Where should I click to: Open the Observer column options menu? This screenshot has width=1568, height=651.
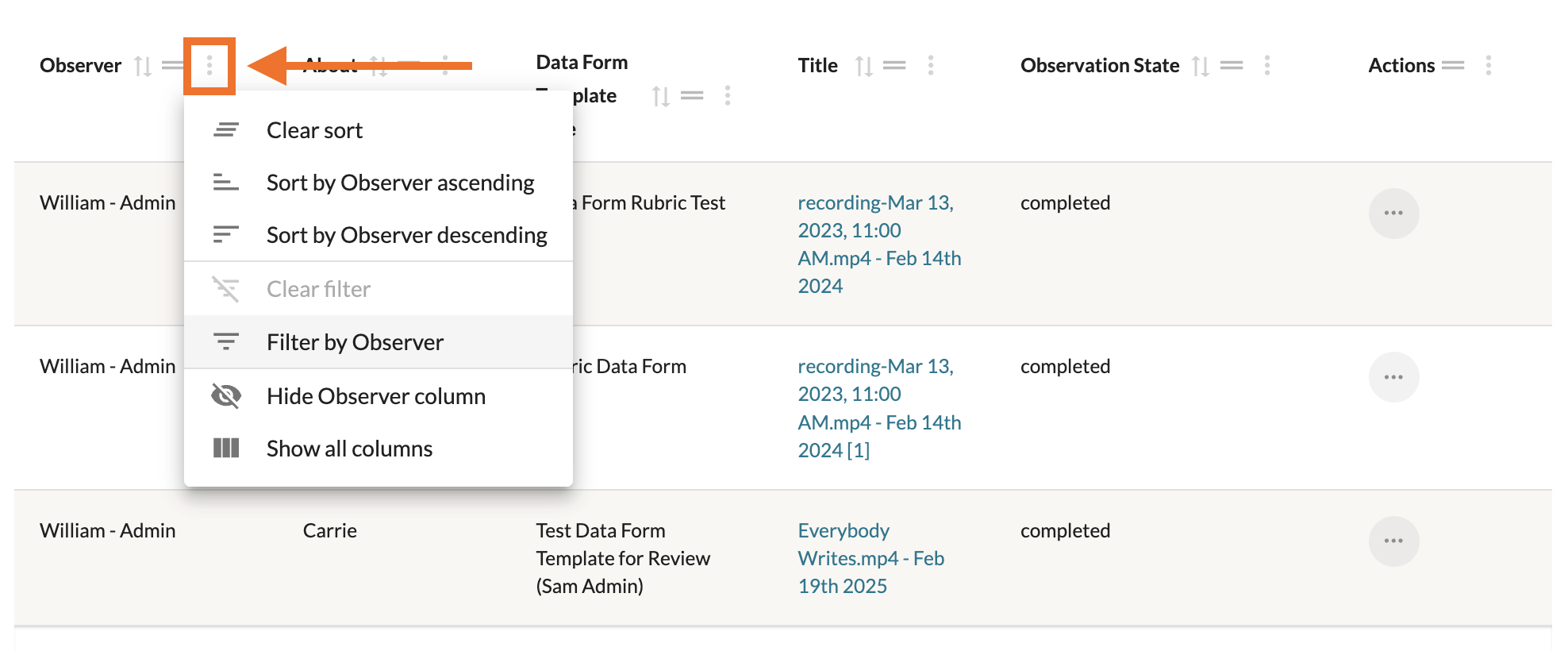pyautogui.click(x=209, y=66)
